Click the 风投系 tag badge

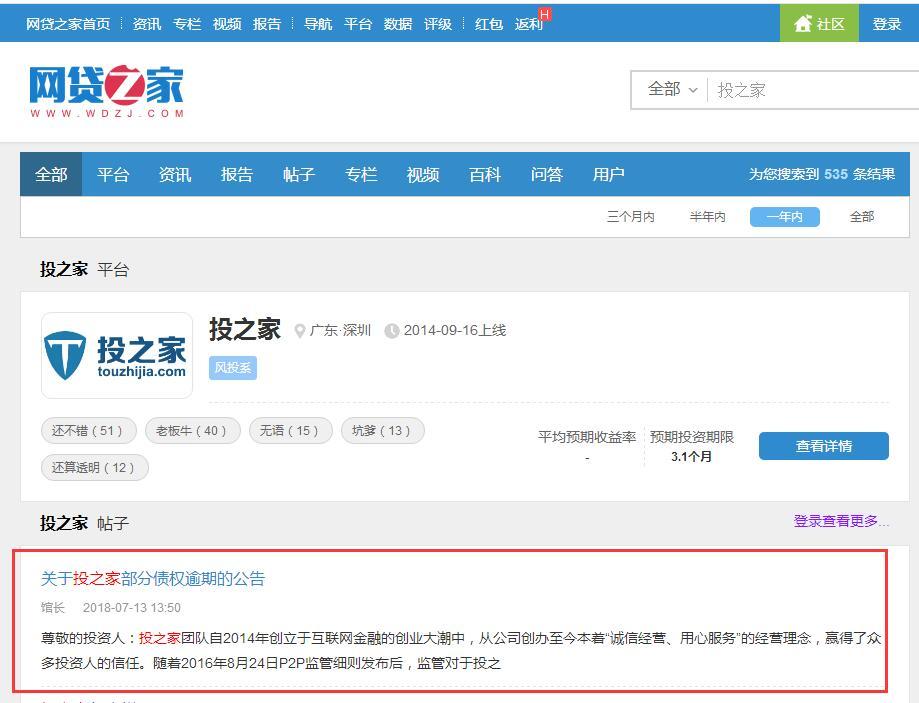233,368
